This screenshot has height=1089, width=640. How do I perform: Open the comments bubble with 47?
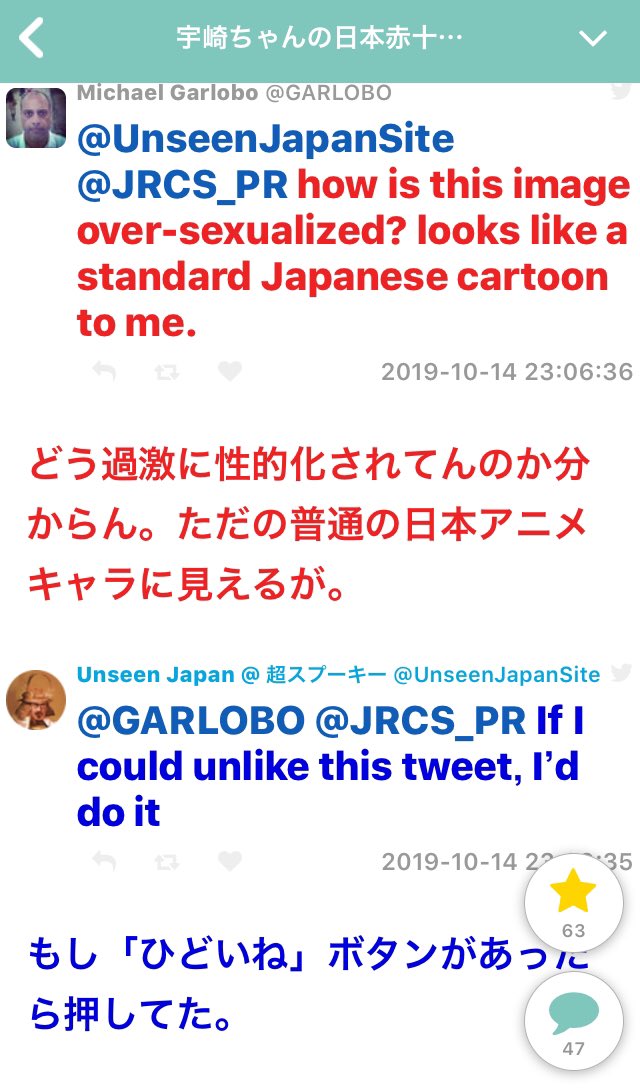coord(573,1021)
